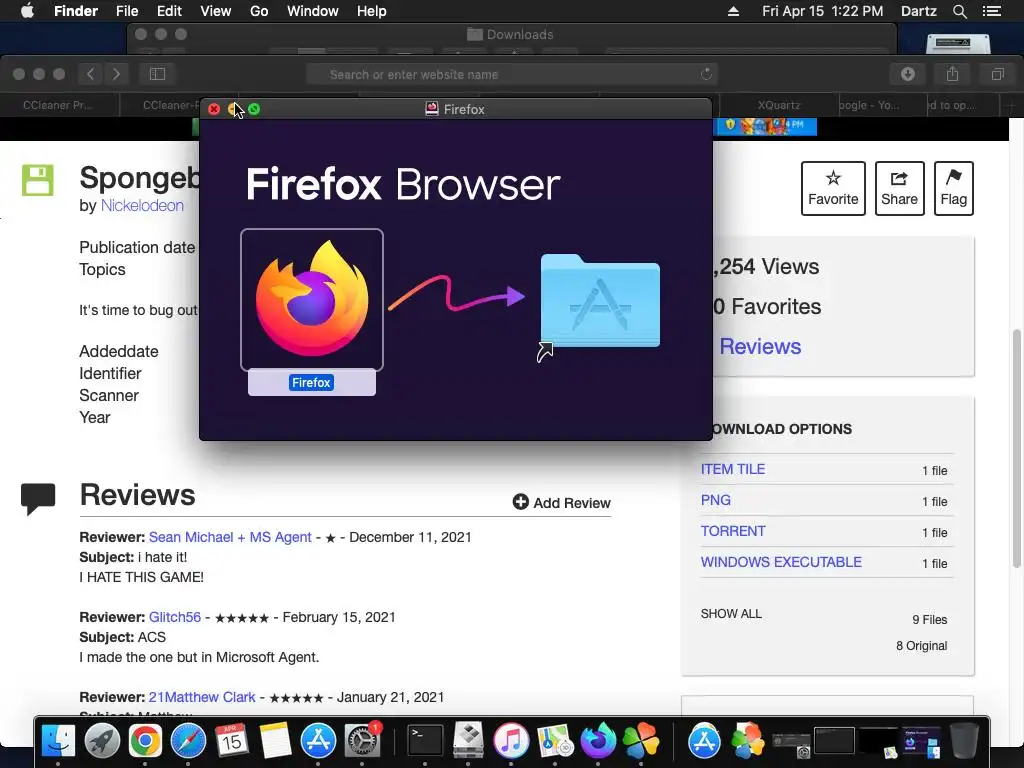
Task: Open Finder from the dock
Action: pos(58,741)
